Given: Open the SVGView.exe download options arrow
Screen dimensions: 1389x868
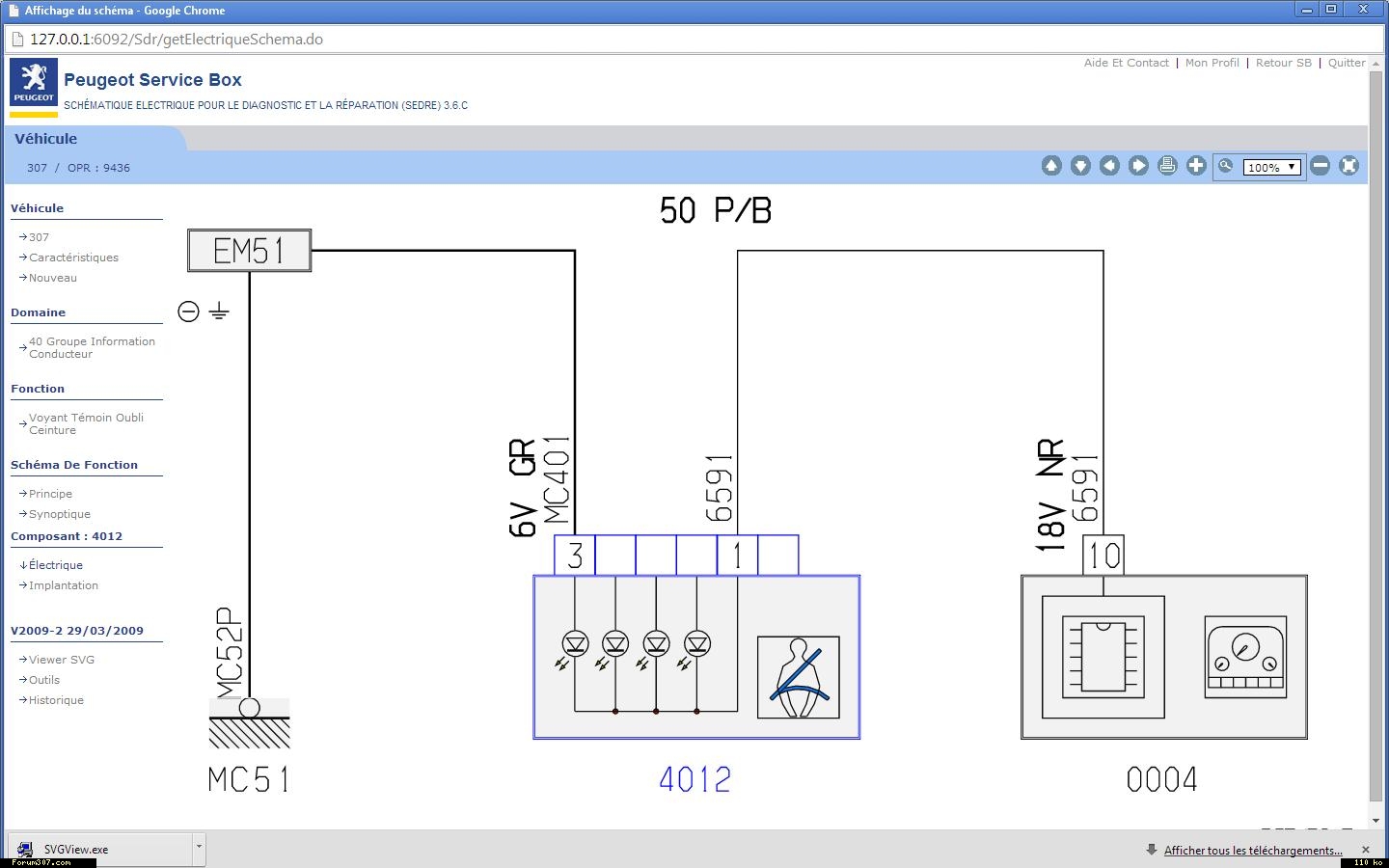Looking at the screenshot, I should (199, 848).
